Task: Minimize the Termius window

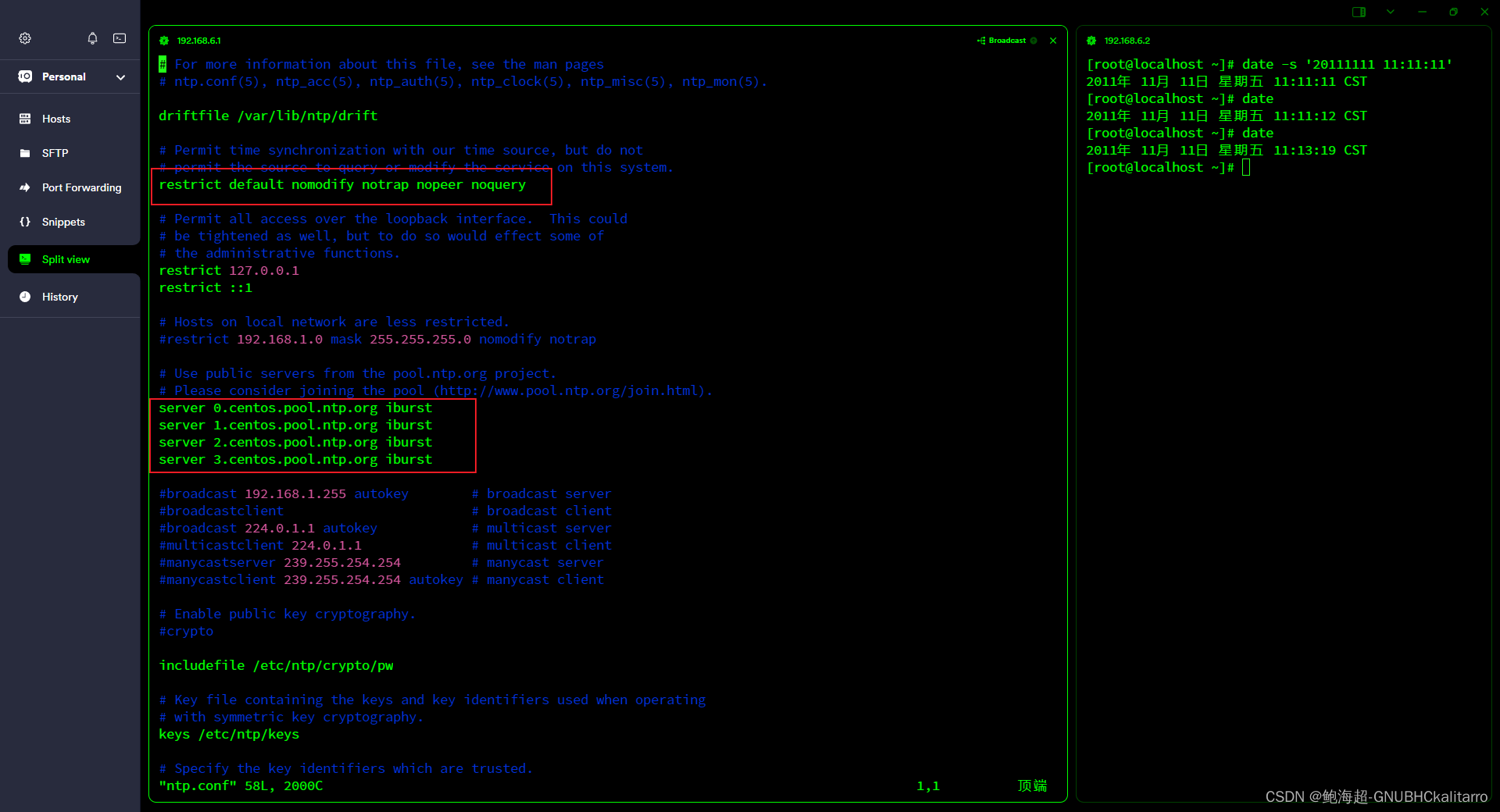Action: (x=1422, y=12)
